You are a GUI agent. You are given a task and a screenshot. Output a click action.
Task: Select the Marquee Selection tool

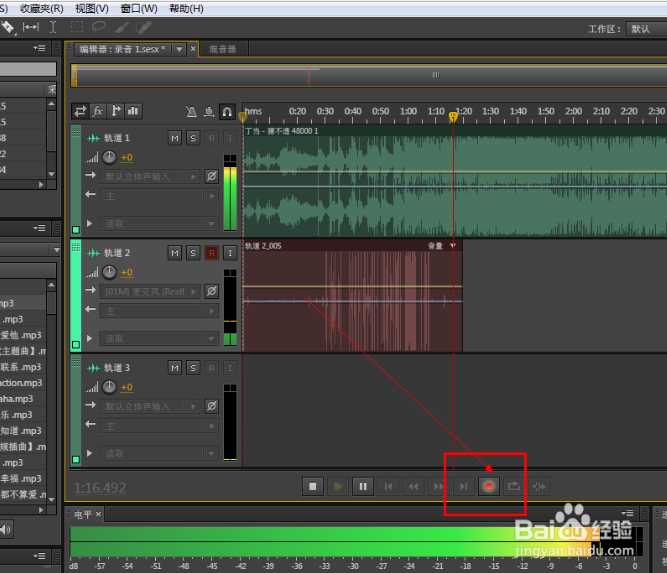point(77,27)
